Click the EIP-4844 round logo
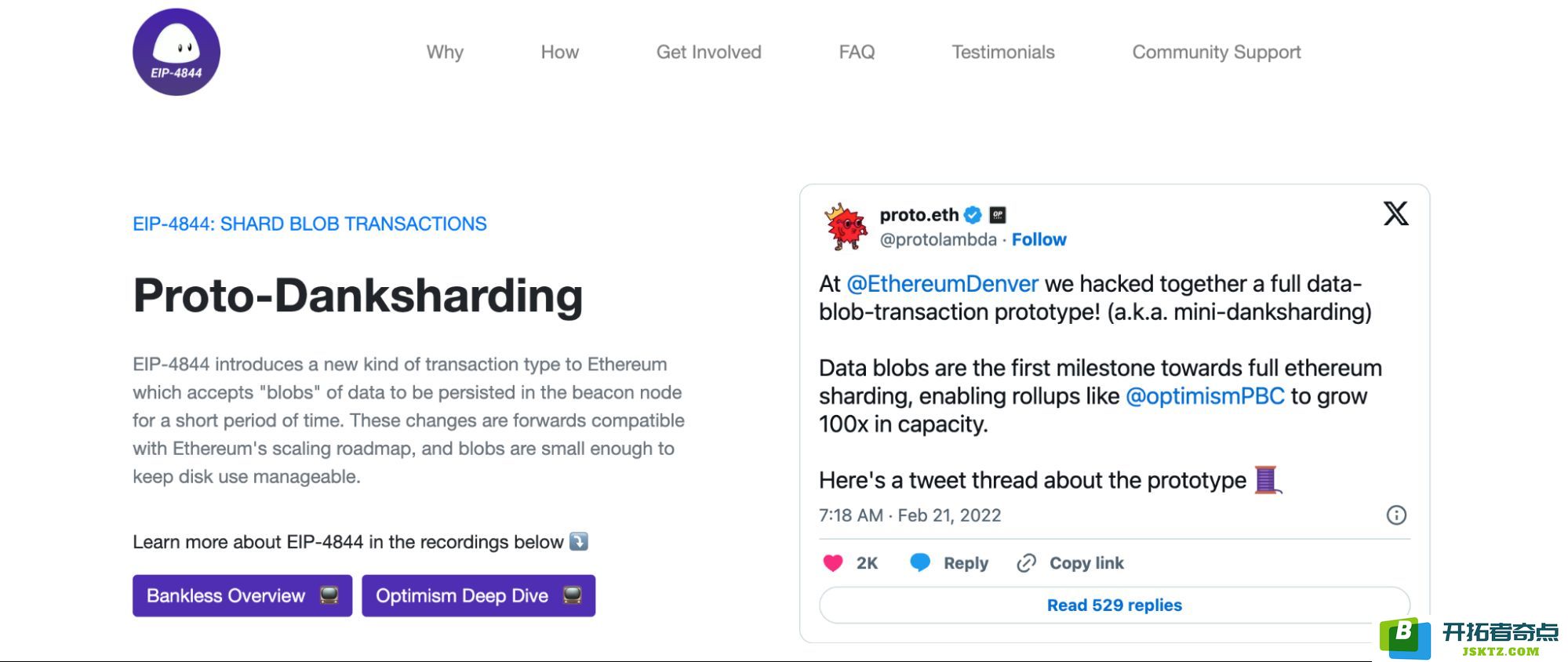This screenshot has height=662, width=1568. [x=176, y=53]
